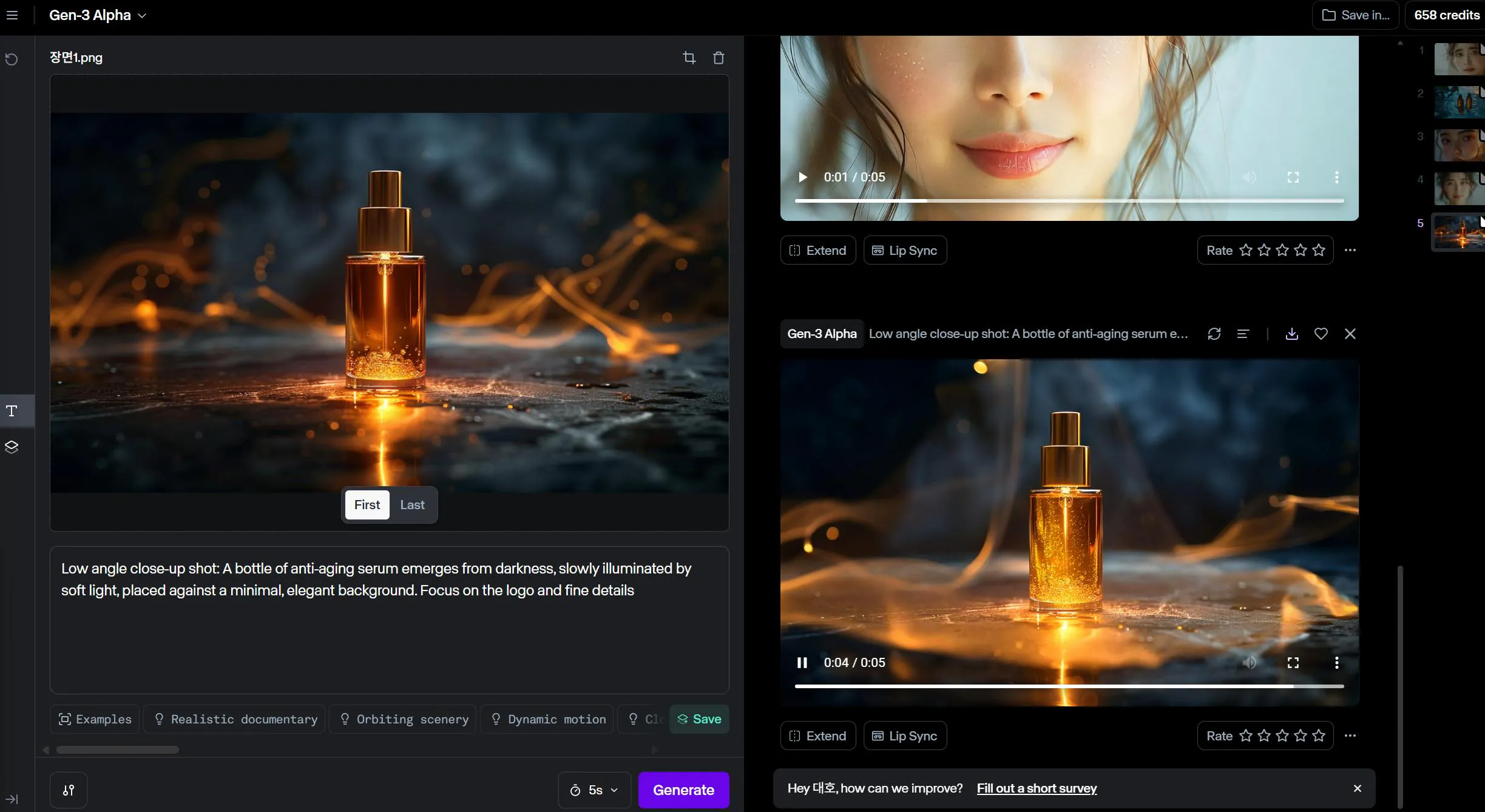Open the Fill out a short survey link
The height and width of the screenshot is (812, 1485).
(x=1037, y=788)
